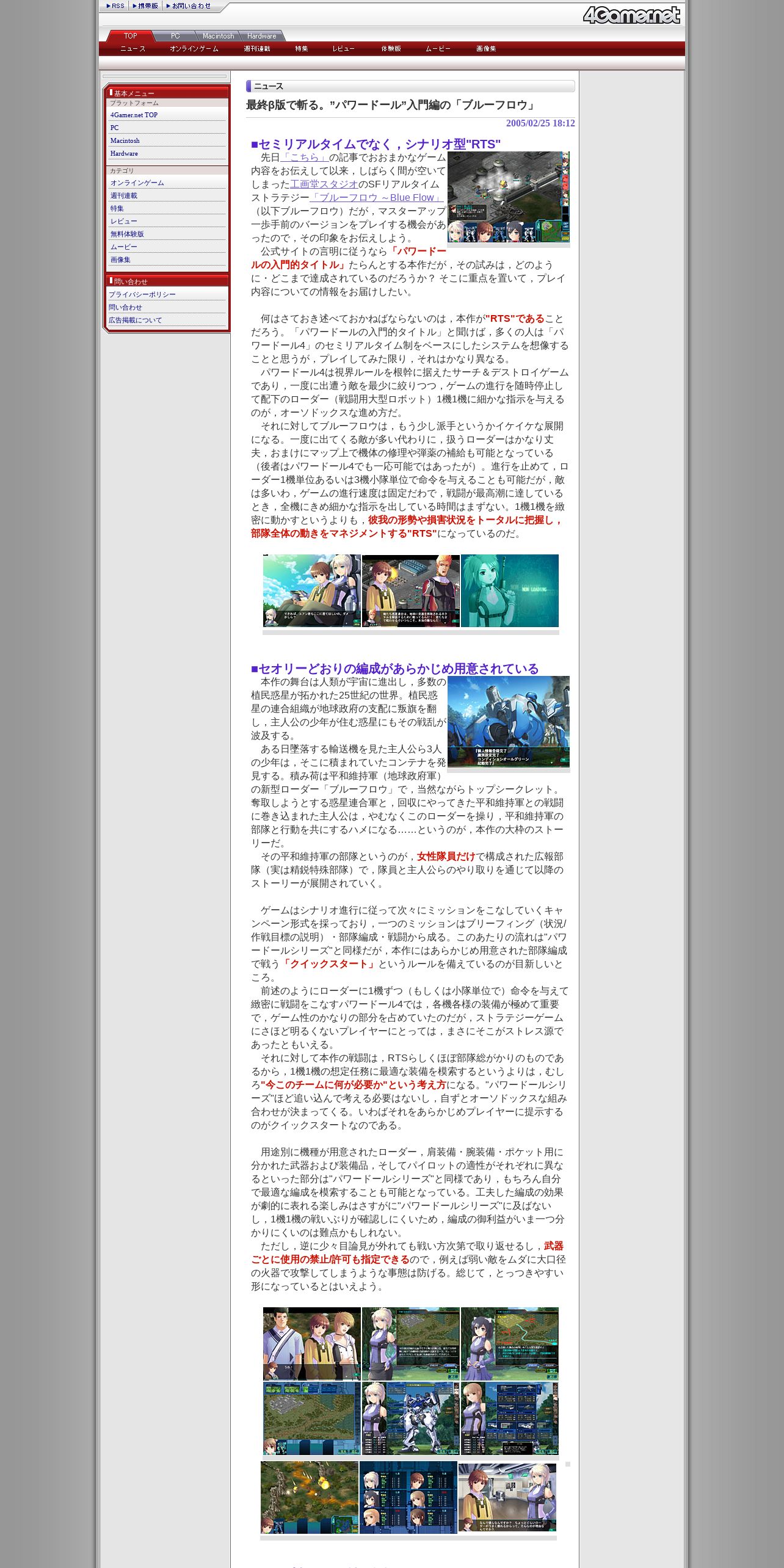Open the 携帯版 mobile link
Screen dimensions: 784x1568
[145, 6]
